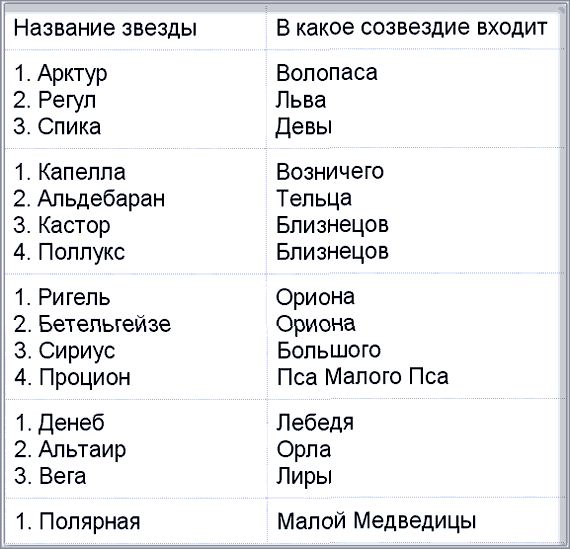Viewport: 570px width, 549px height.
Task: Select the star 'Бетельгейзе'
Action: tap(104, 324)
